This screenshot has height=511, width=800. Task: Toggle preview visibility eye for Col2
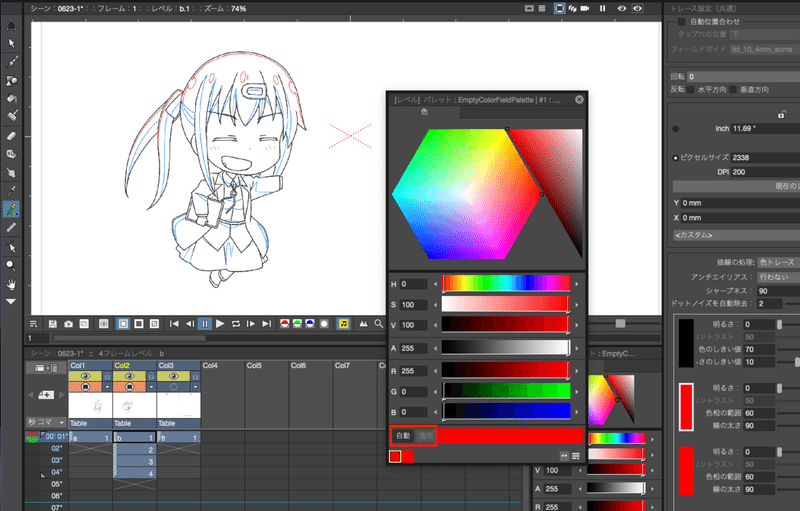click(x=129, y=376)
